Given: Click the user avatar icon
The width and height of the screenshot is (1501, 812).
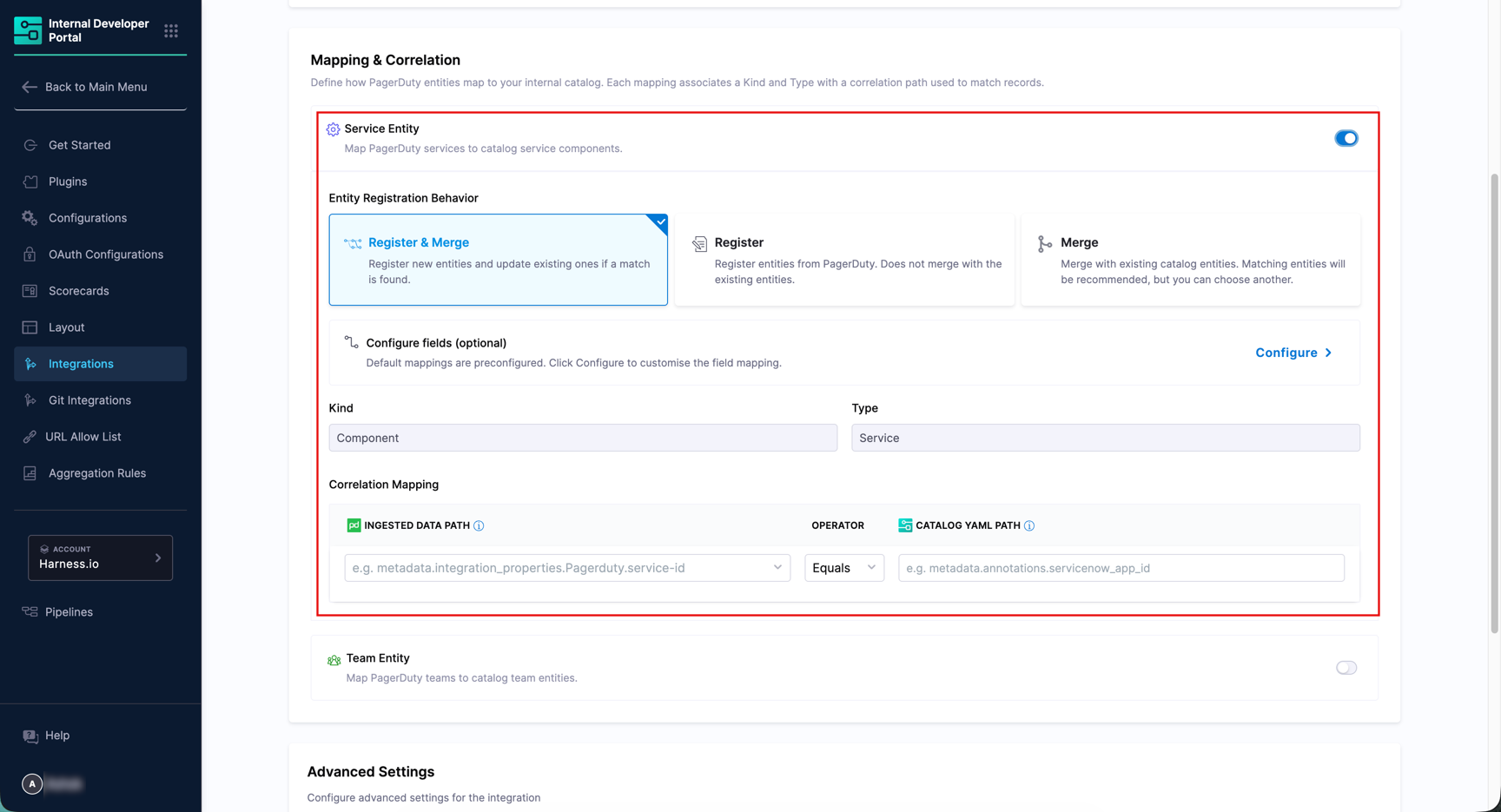Looking at the screenshot, I should pos(32,783).
